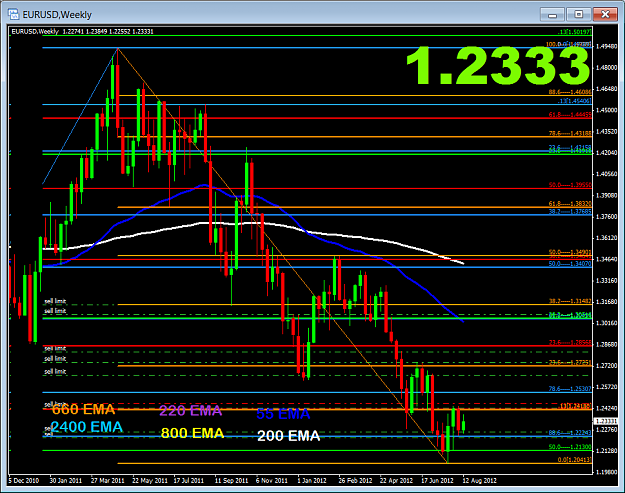The width and height of the screenshot is (625, 493).
Task: Click the 12 Aug 2012 date label
Action: 480,481
